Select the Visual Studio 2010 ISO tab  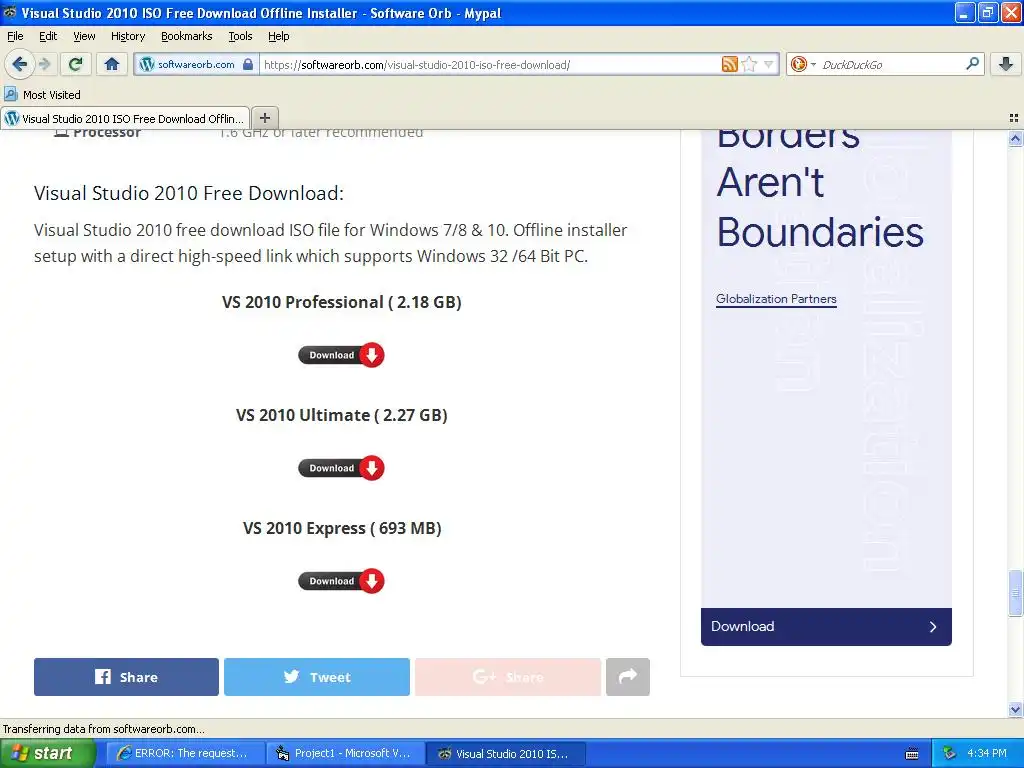125,118
